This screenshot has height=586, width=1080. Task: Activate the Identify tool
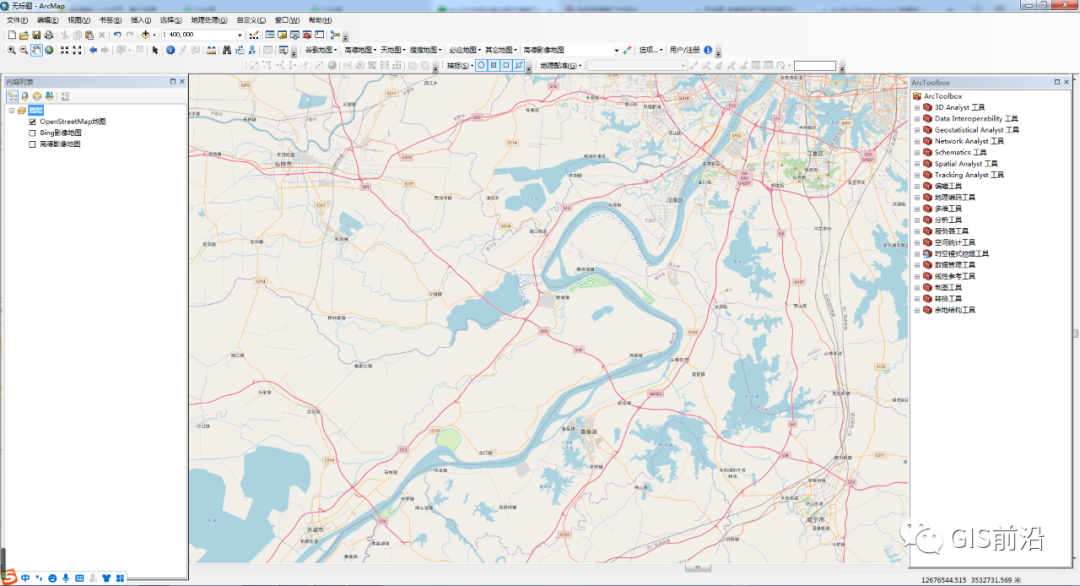point(170,50)
